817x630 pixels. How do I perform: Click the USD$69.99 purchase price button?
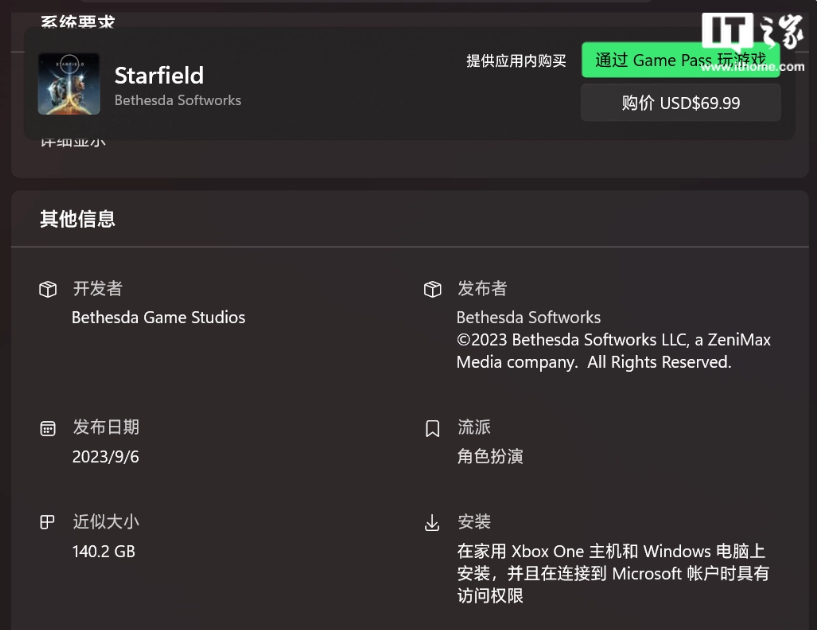point(680,103)
